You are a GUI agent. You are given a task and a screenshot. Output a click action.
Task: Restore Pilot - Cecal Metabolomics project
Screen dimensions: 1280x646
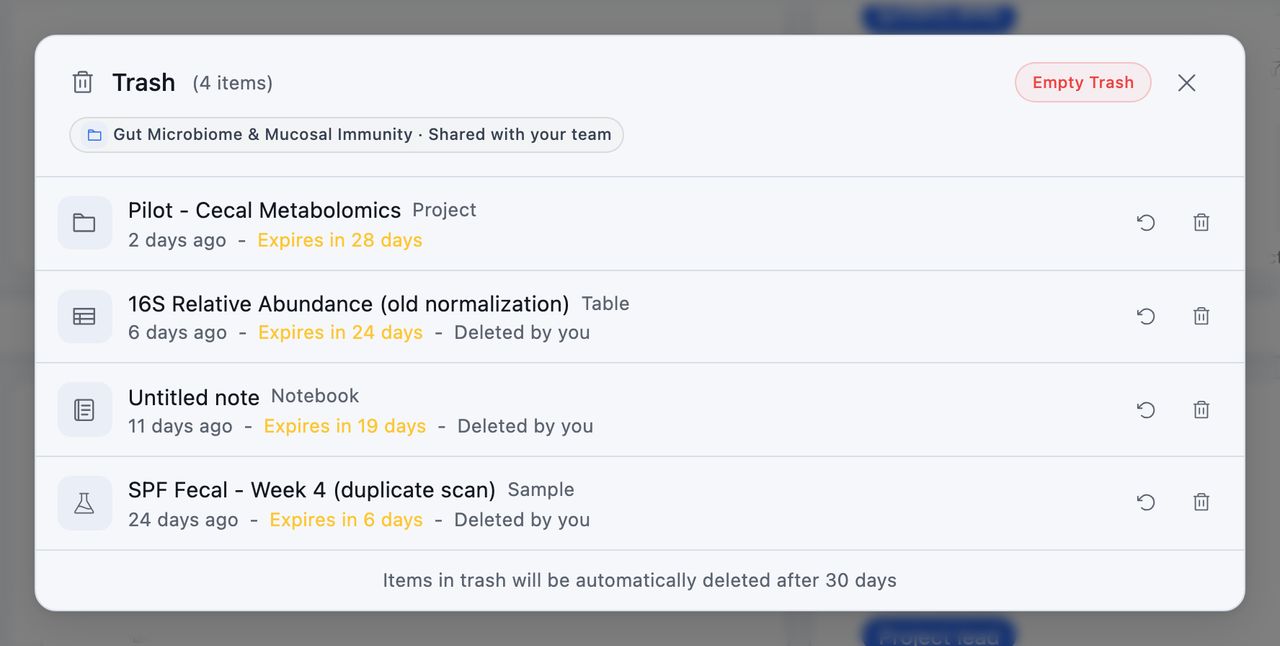[1146, 223]
